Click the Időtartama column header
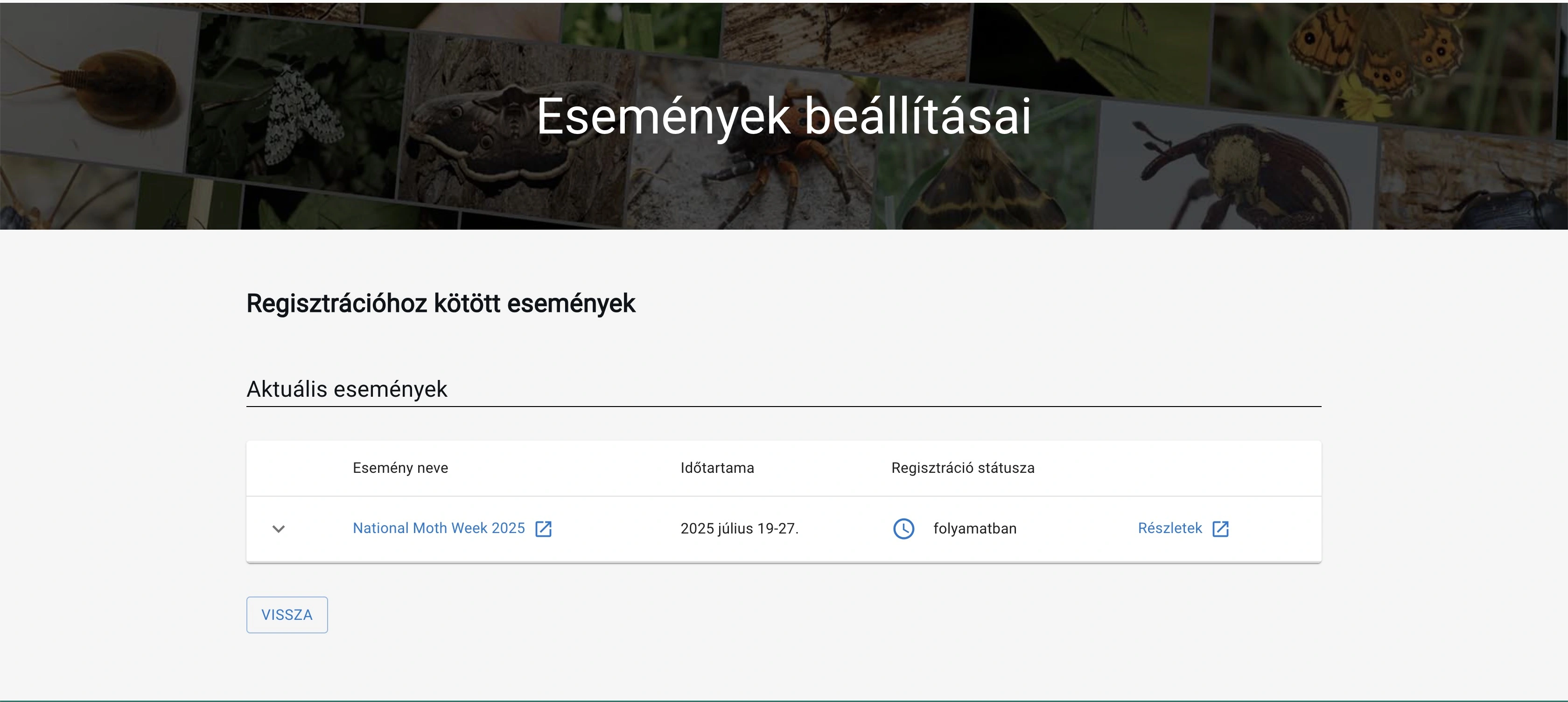 [718, 468]
